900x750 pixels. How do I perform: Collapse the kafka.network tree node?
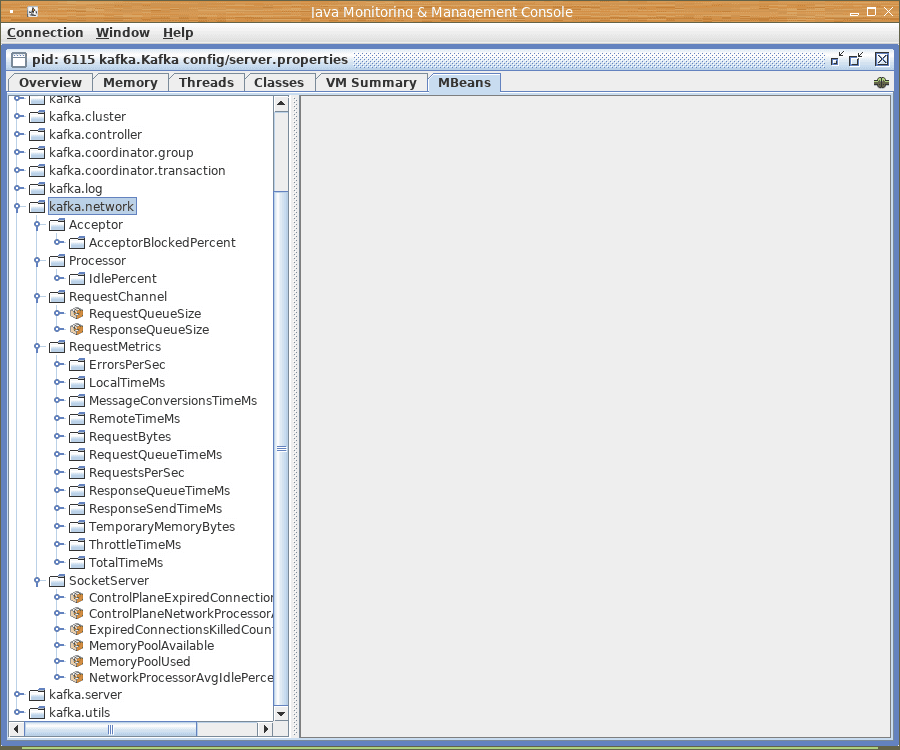tap(17, 207)
